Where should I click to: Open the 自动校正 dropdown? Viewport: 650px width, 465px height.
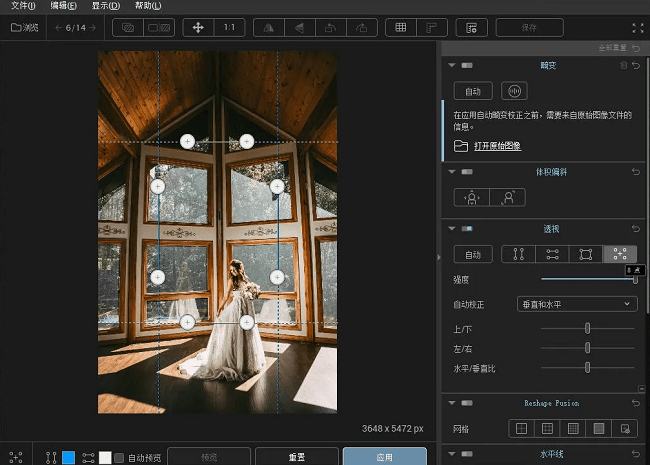[576, 303]
